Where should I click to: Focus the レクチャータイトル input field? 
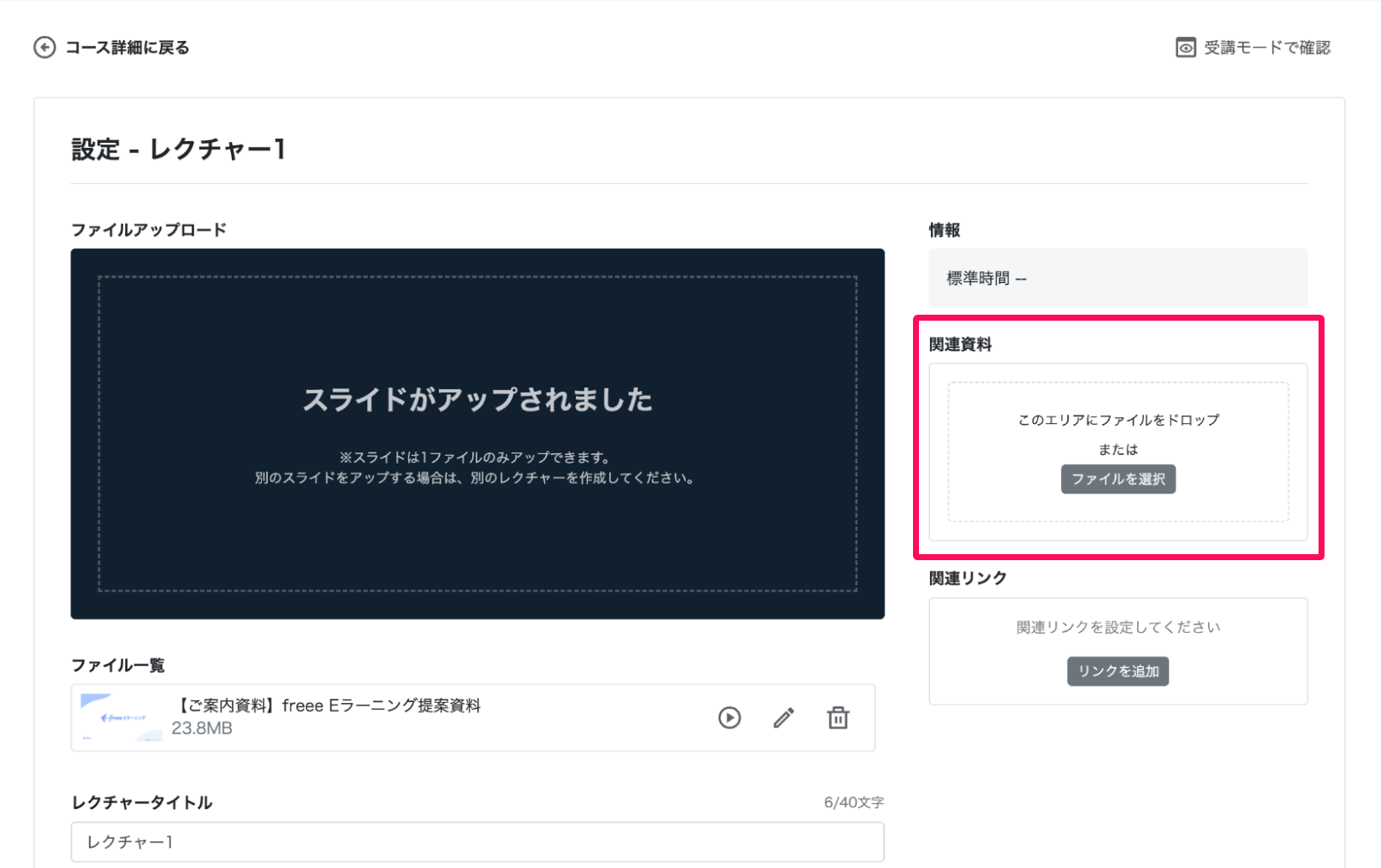pyautogui.click(x=477, y=842)
